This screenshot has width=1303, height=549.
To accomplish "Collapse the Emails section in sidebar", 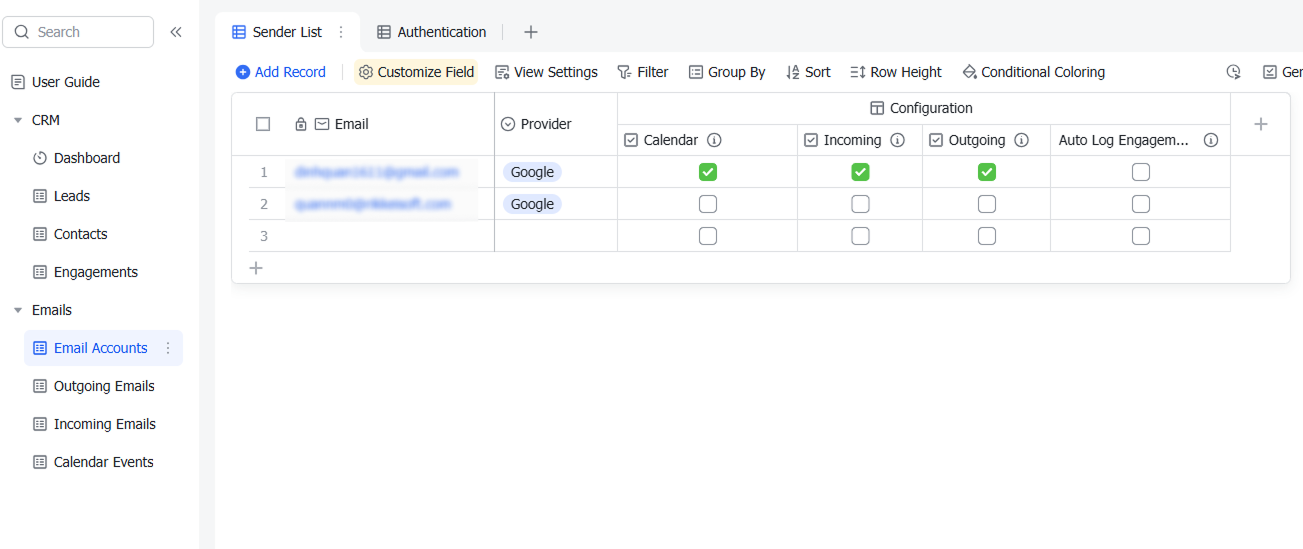I will click(x=18, y=310).
